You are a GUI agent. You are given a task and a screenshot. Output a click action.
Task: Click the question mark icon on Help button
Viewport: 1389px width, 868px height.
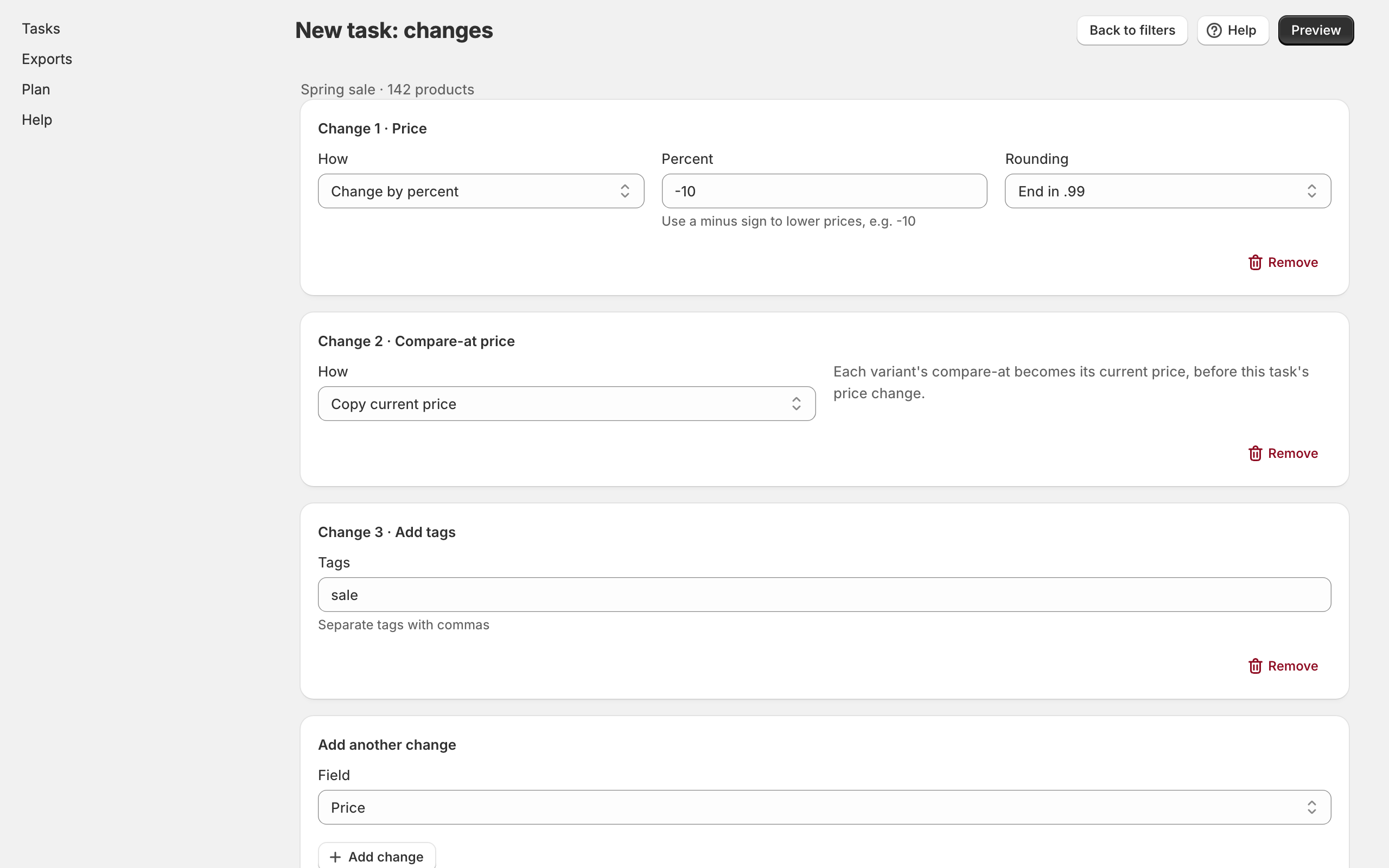[1214, 30]
